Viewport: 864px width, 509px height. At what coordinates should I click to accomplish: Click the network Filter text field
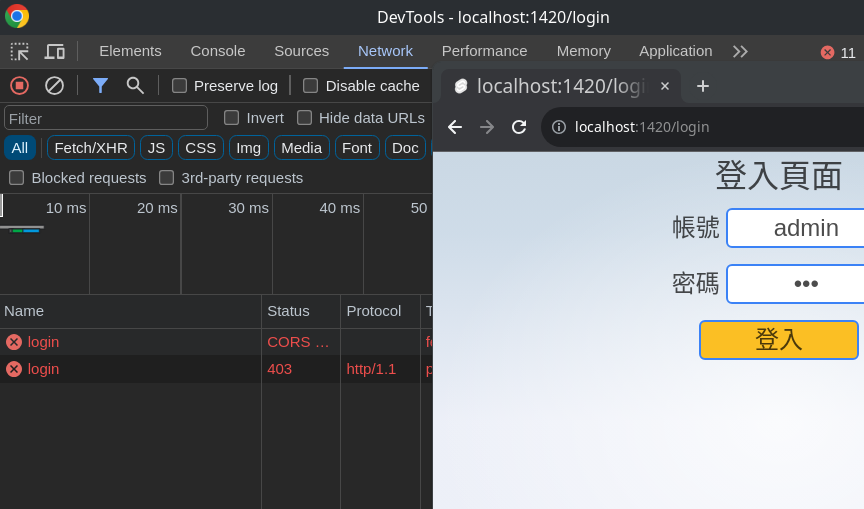[x=106, y=118]
